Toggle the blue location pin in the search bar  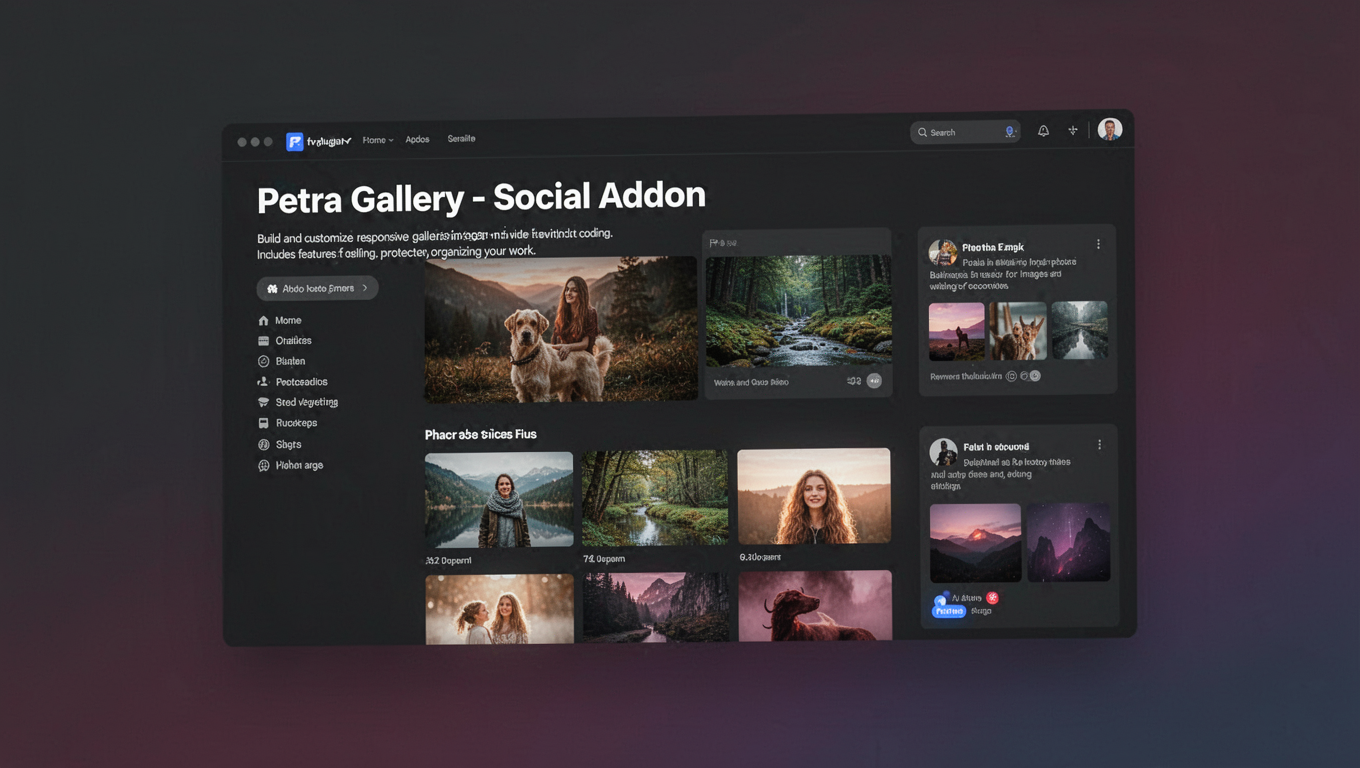(1010, 131)
